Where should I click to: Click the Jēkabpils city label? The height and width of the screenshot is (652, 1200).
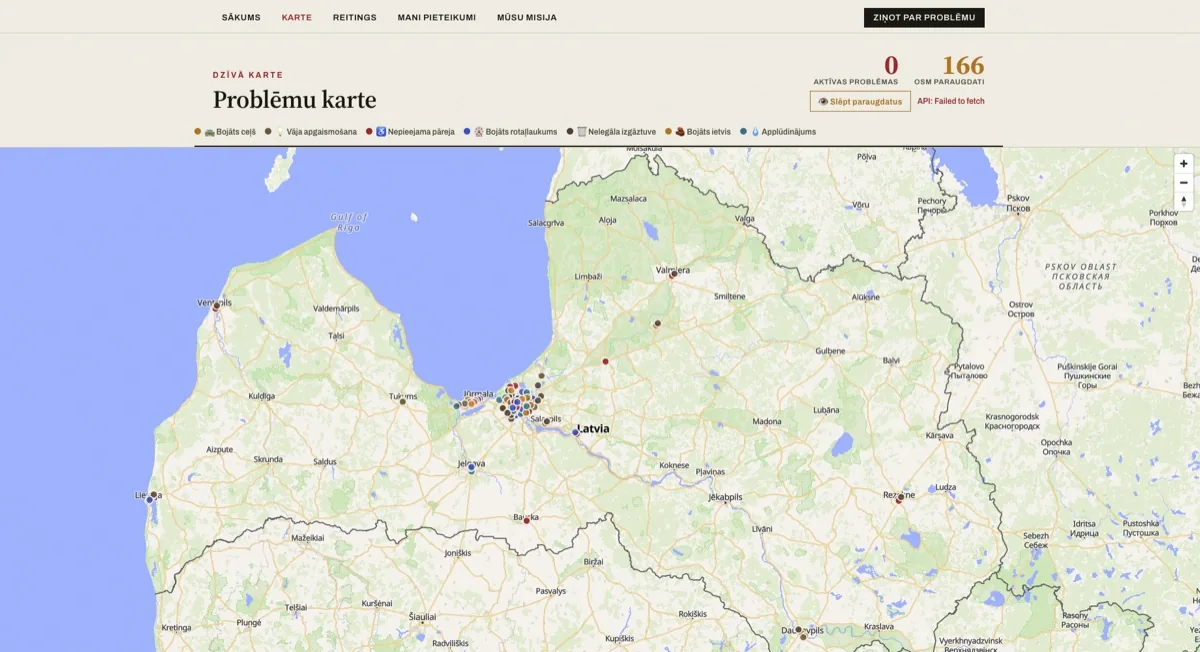click(x=725, y=497)
